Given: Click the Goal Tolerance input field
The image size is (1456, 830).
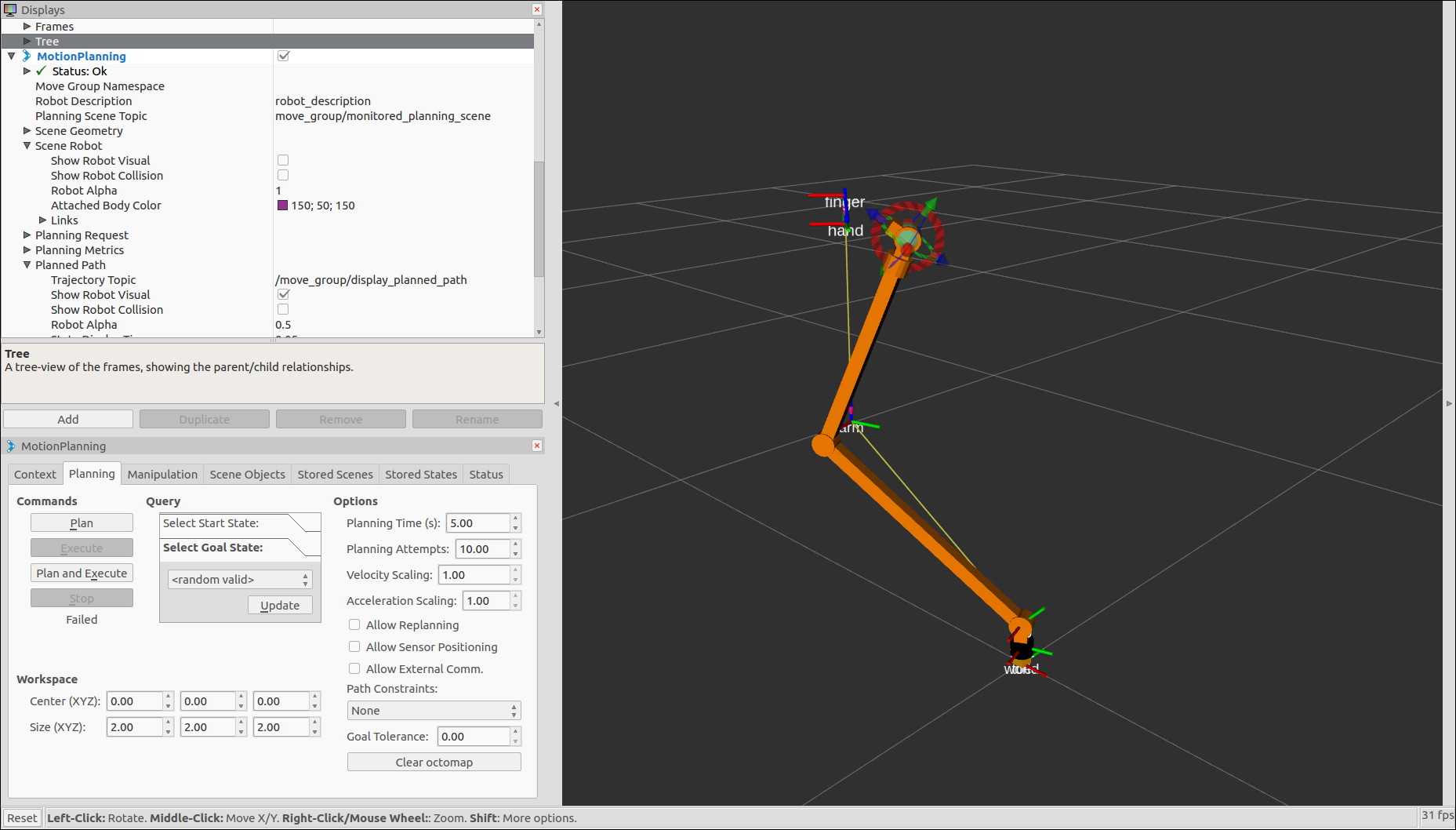Looking at the screenshot, I should click(x=474, y=736).
